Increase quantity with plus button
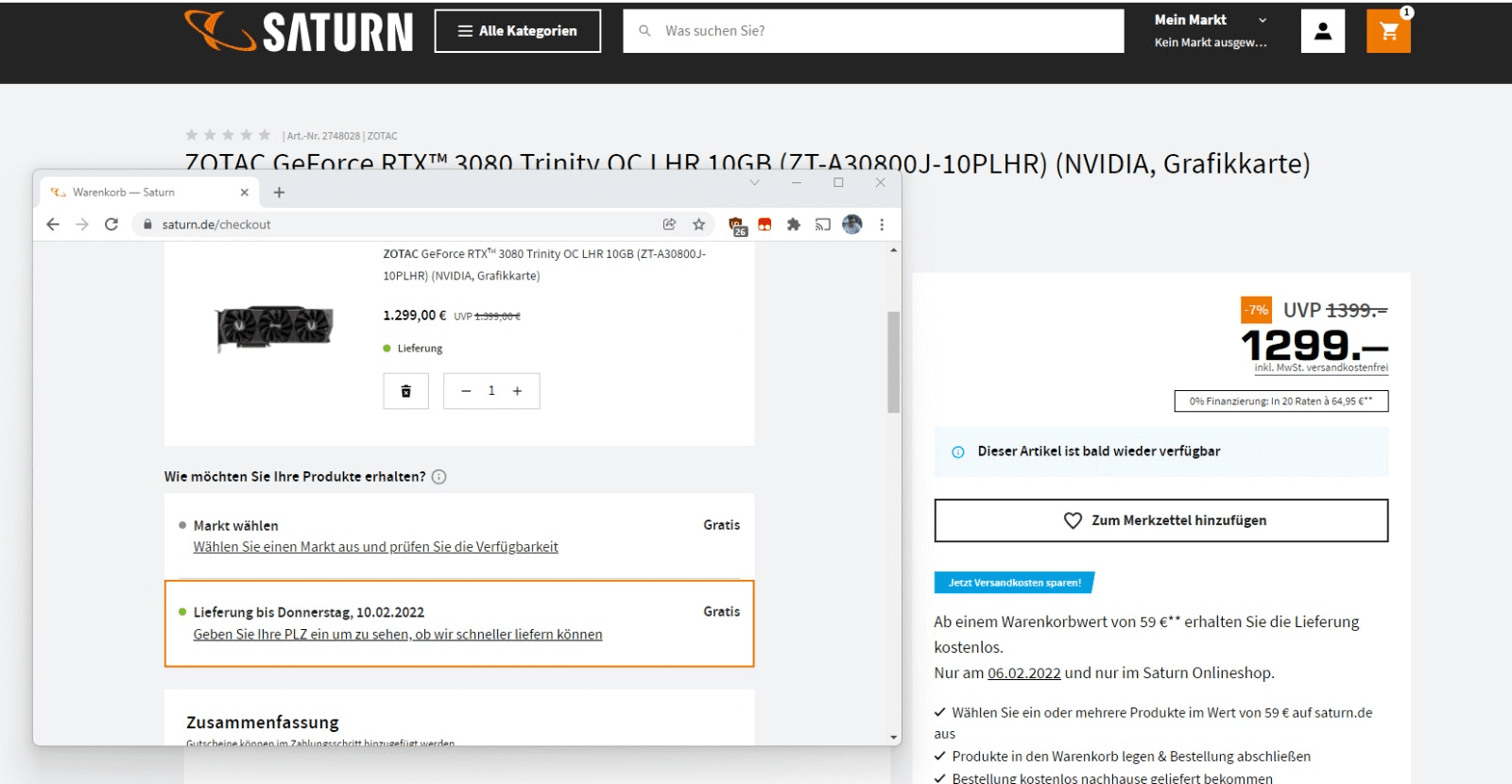This screenshot has height=784, width=1512. point(517,391)
